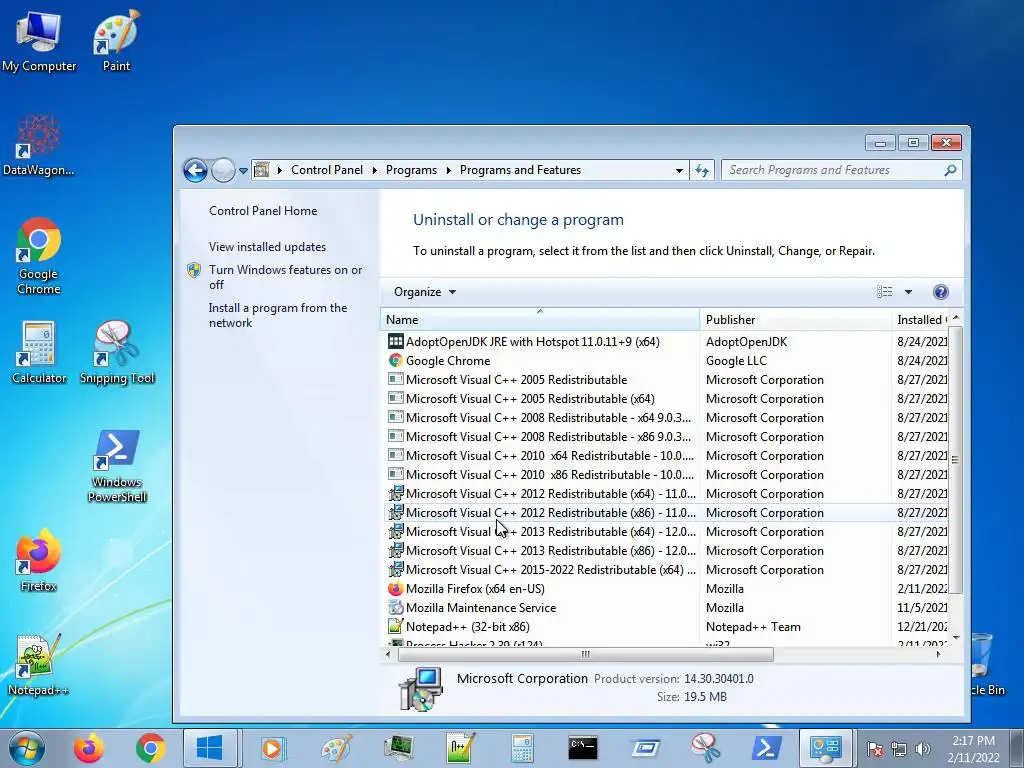Select Microsoft Visual C++ 2010 x64 Redistributable
The width and height of the screenshot is (1024, 768).
pos(665,455)
